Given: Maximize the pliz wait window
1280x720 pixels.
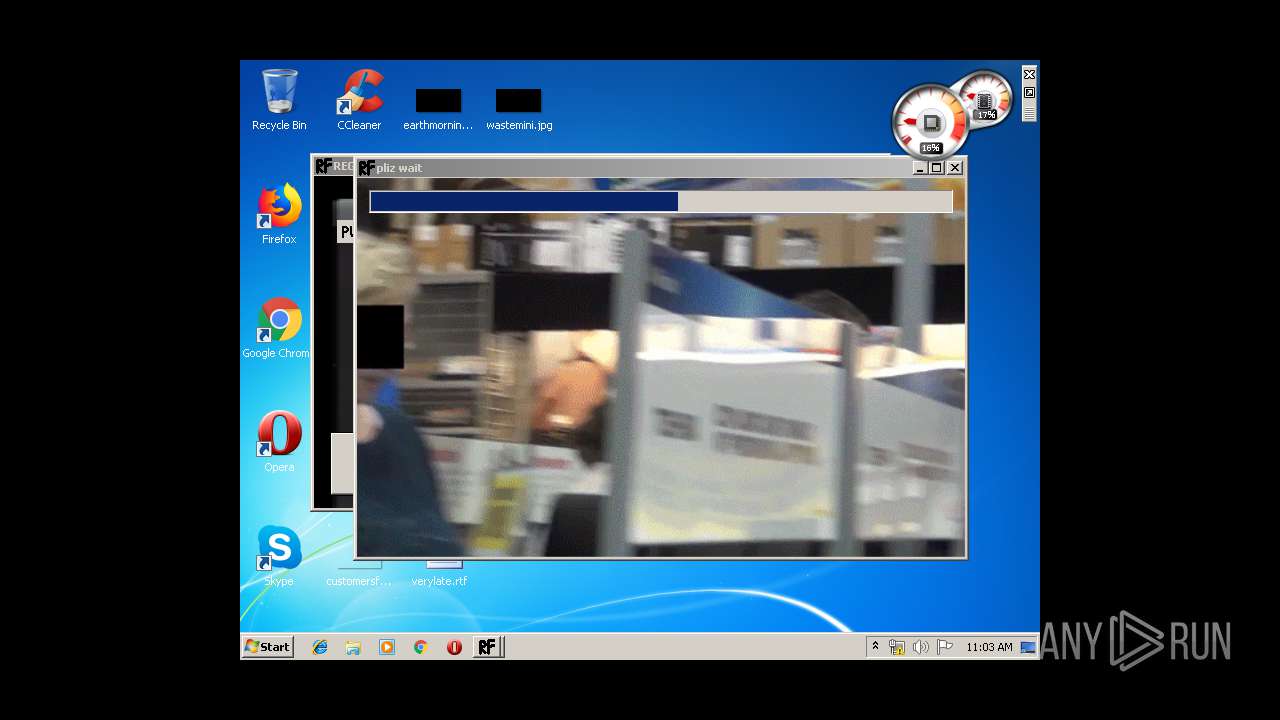Looking at the screenshot, I should [936, 168].
